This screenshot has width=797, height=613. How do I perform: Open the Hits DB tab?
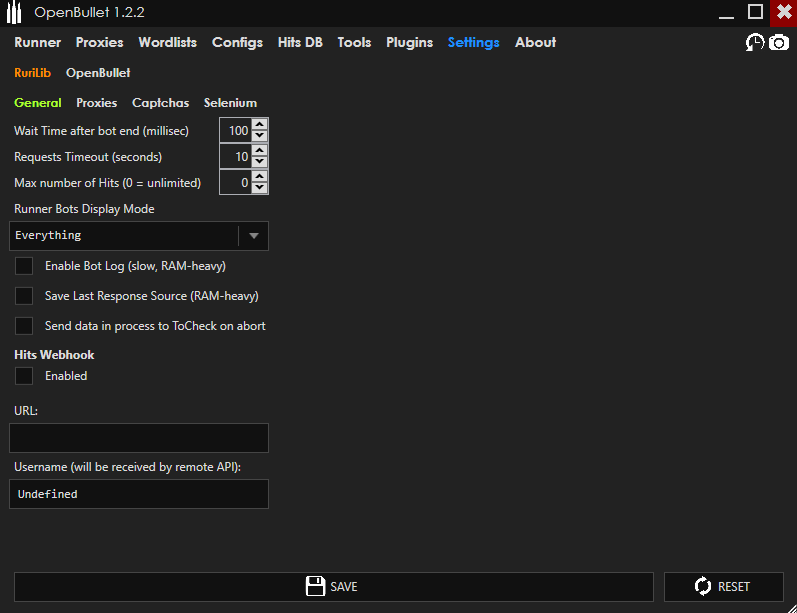click(x=300, y=42)
